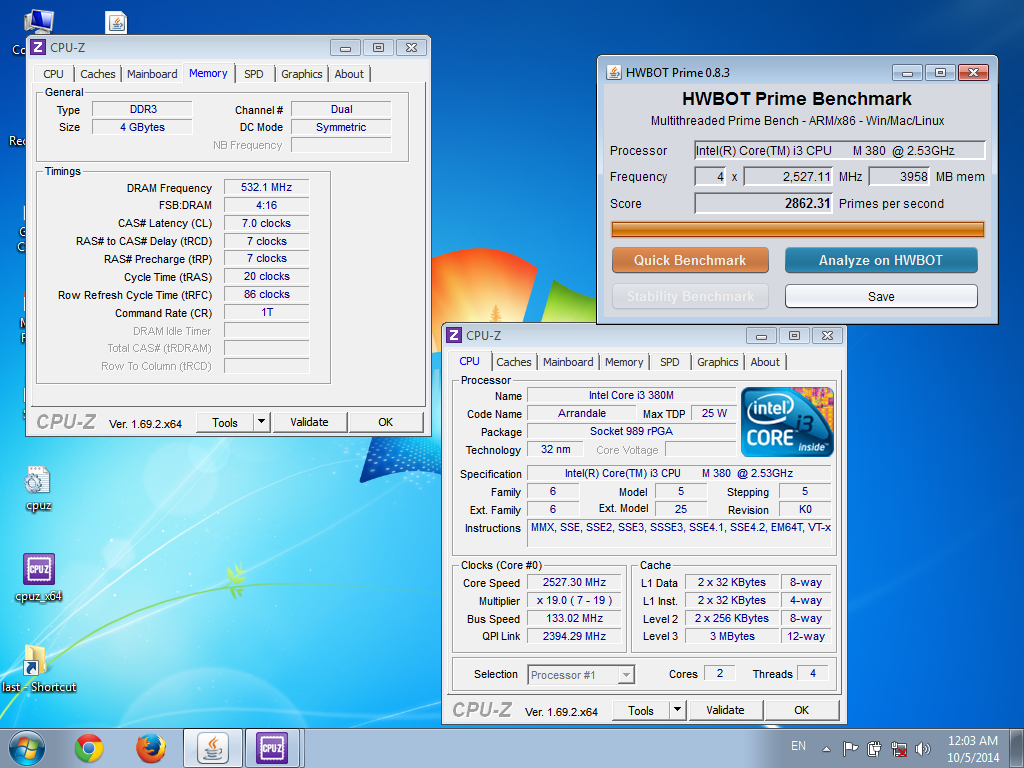Viewport: 1024px width, 768px height.
Task: Click the Command Rate value 1T
Action: 266,312
